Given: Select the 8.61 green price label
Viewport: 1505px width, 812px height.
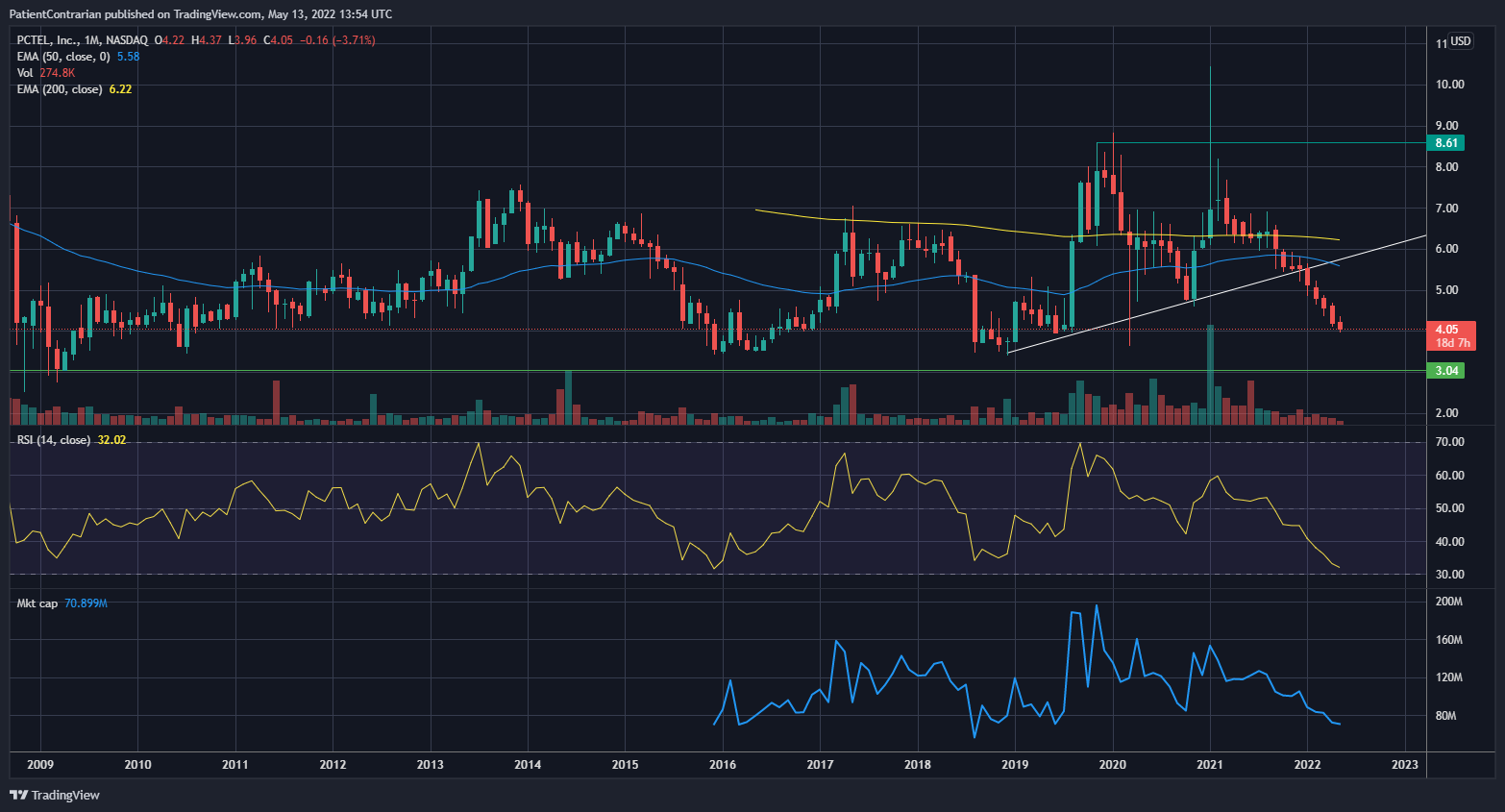Looking at the screenshot, I should click(x=1446, y=143).
